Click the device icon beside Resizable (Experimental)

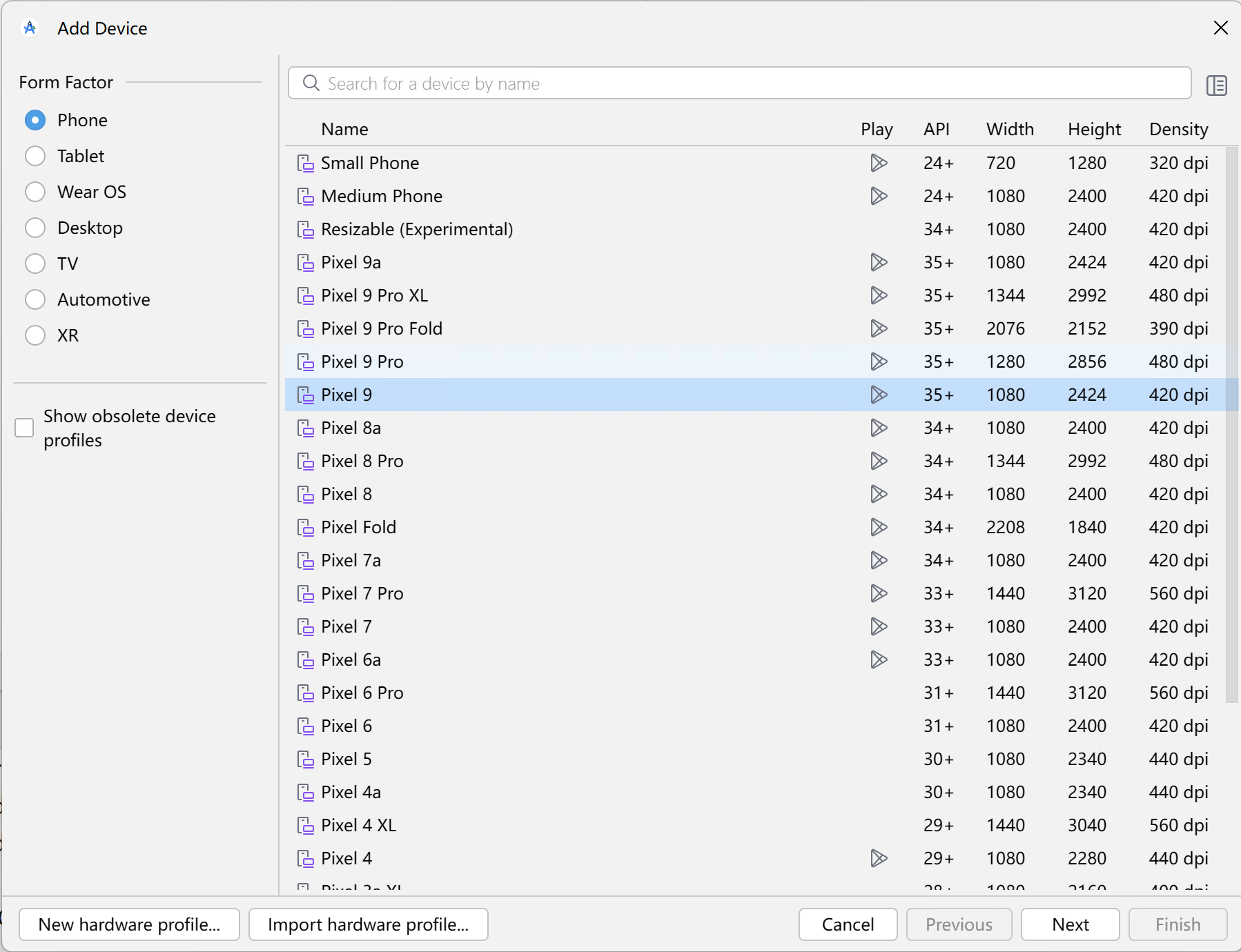tap(305, 230)
